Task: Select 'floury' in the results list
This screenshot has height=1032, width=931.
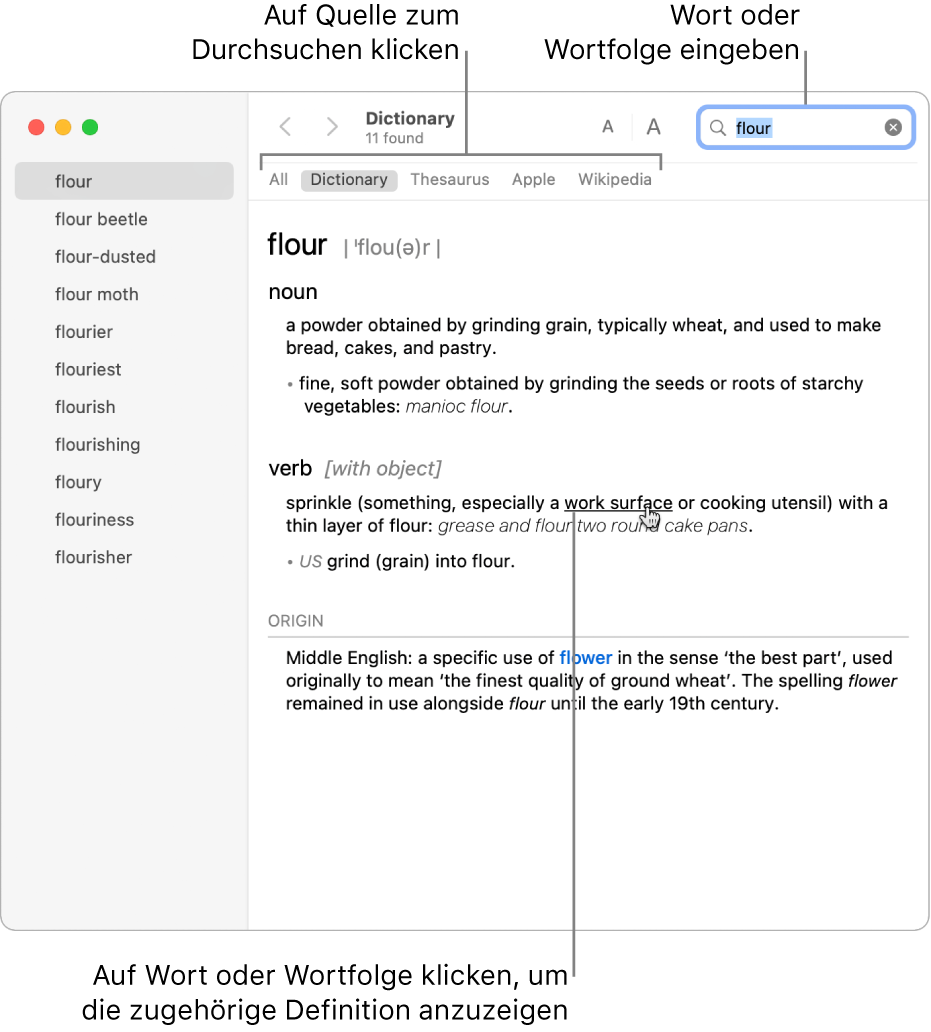Action: pyautogui.click(x=124, y=482)
